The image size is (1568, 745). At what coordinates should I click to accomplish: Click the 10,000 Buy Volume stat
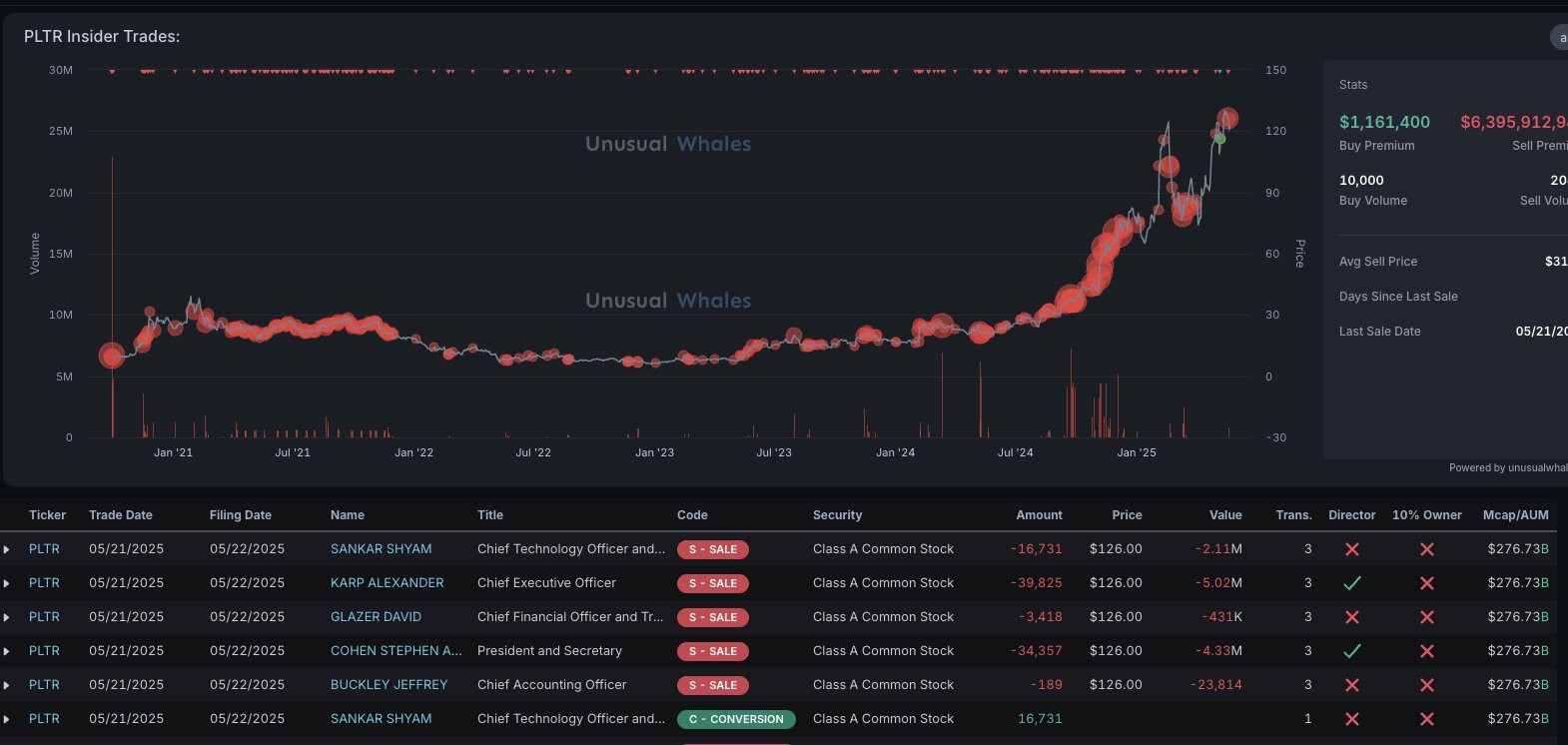(x=1361, y=181)
